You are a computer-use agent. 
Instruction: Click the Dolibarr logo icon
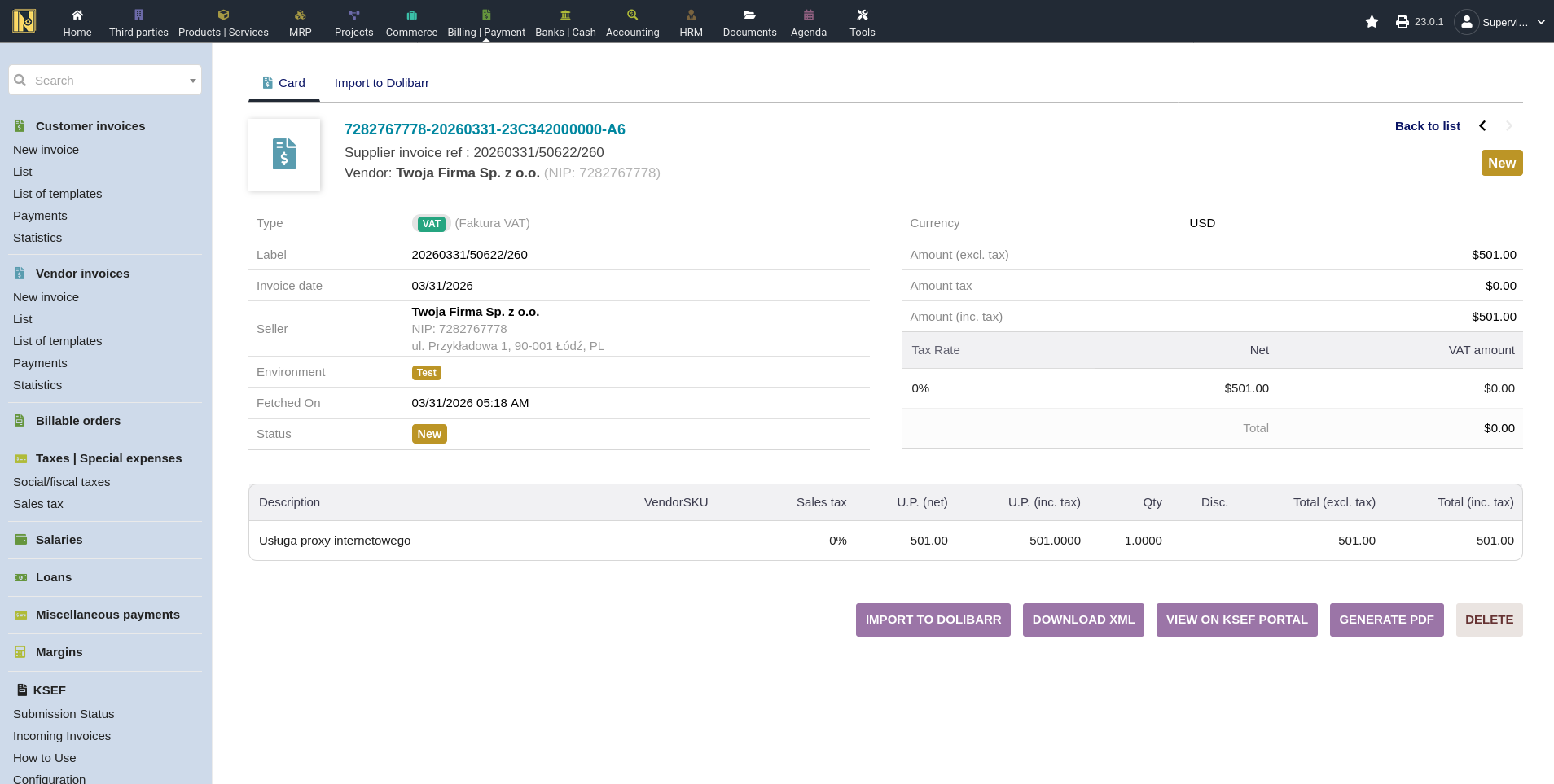pyautogui.click(x=24, y=21)
